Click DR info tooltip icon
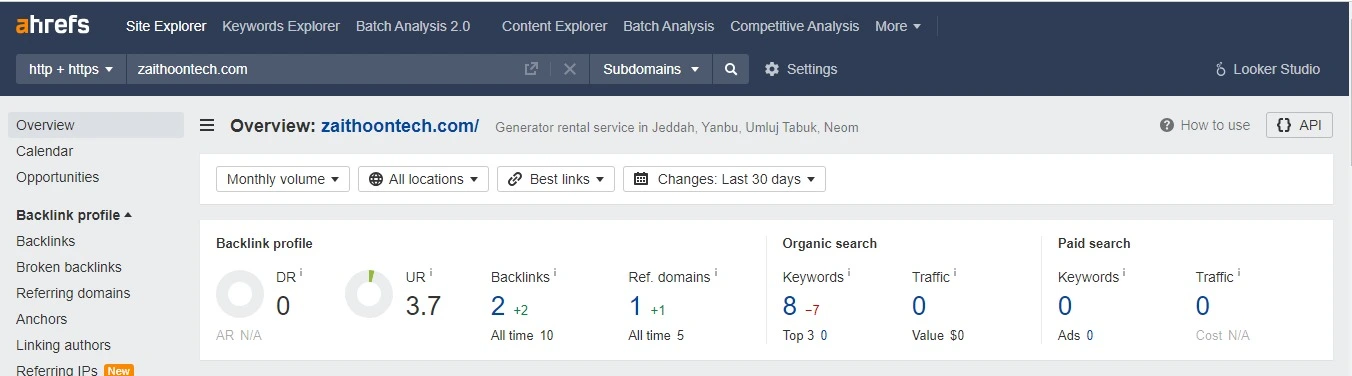Screen dimensions: 1352x376 (x=301, y=272)
